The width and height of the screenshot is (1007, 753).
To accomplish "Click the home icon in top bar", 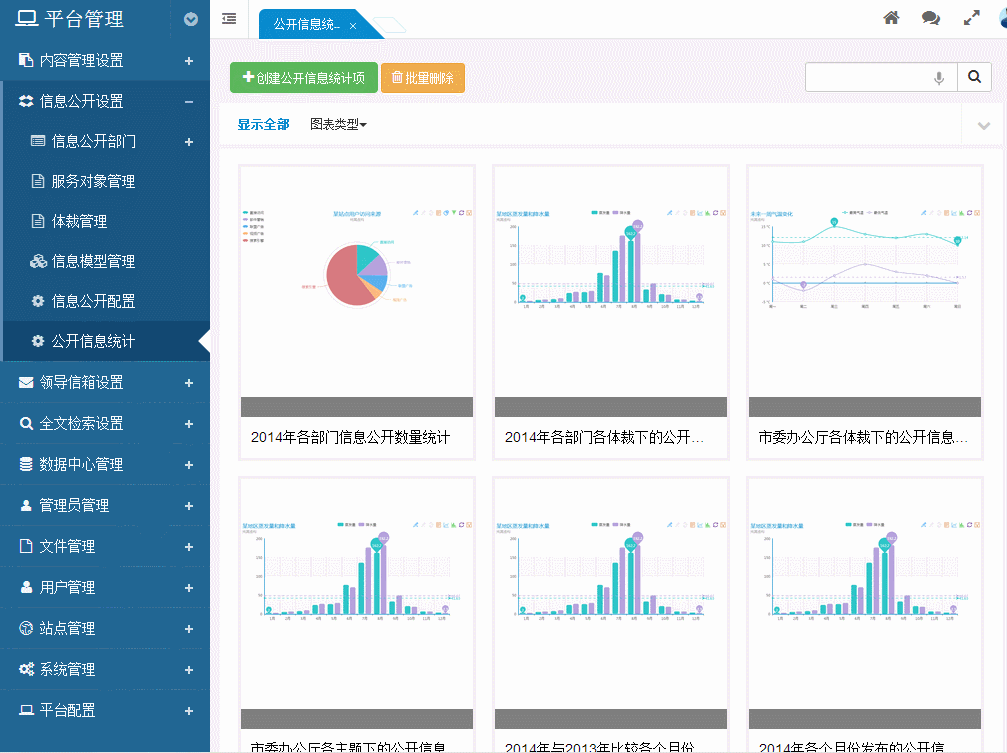I will [x=891, y=18].
